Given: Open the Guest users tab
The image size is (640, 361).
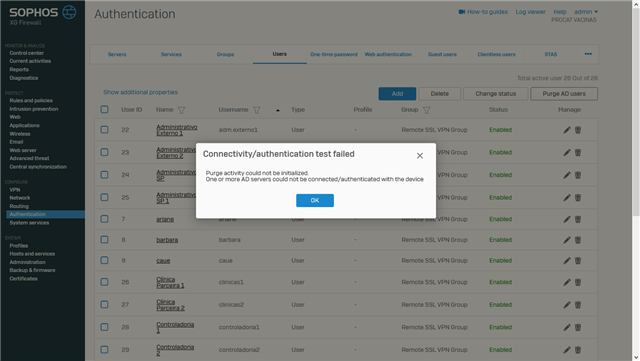Looking at the screenshot, I should point(442,54).
